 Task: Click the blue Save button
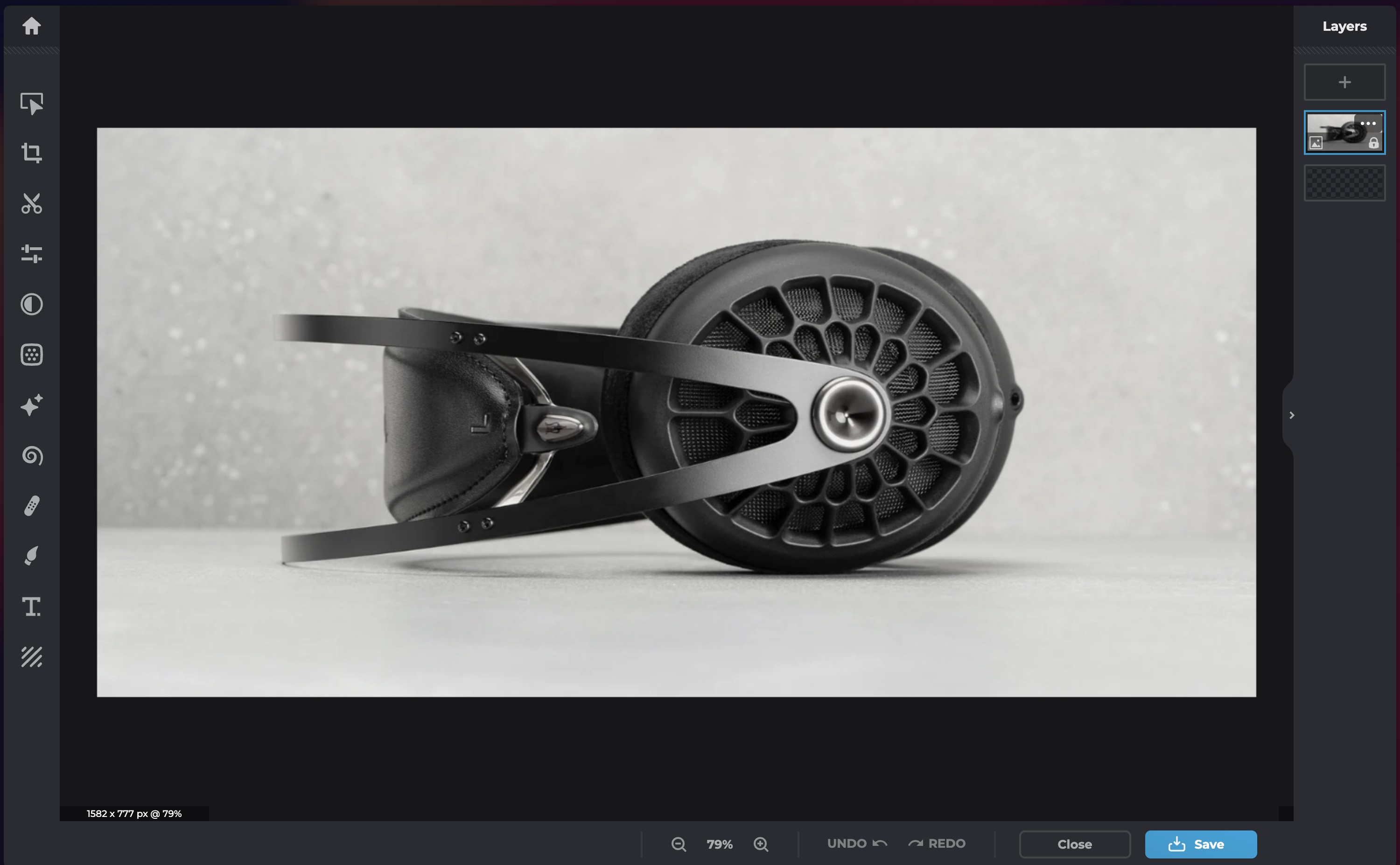pyautogui.click(x=1200, y=844)
